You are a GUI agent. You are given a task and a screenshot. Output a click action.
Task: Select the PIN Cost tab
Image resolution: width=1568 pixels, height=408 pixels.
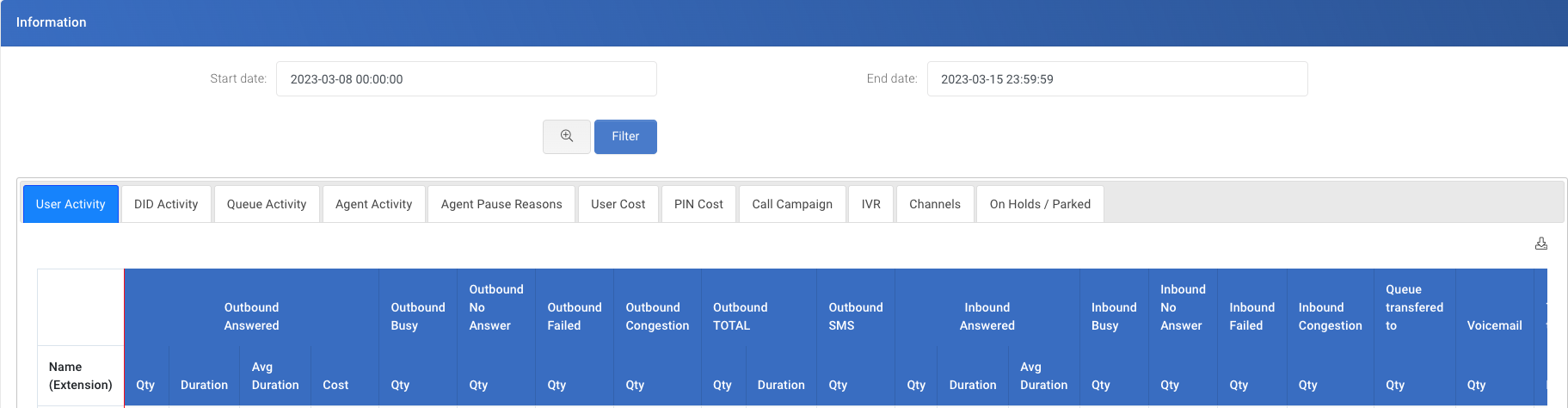(698, 204)
